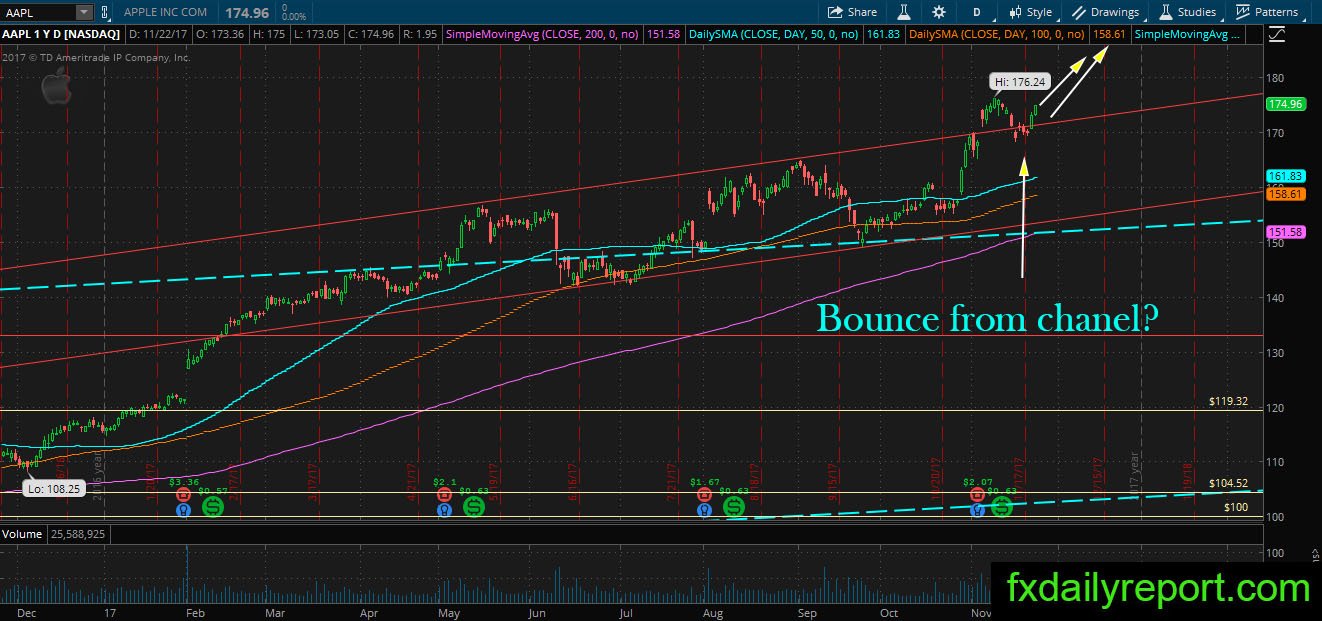Screen dimensions: 1322x621
Task: Click the APPLE INC COM company name
Action: pyautogui.click(x=165, y=12)
